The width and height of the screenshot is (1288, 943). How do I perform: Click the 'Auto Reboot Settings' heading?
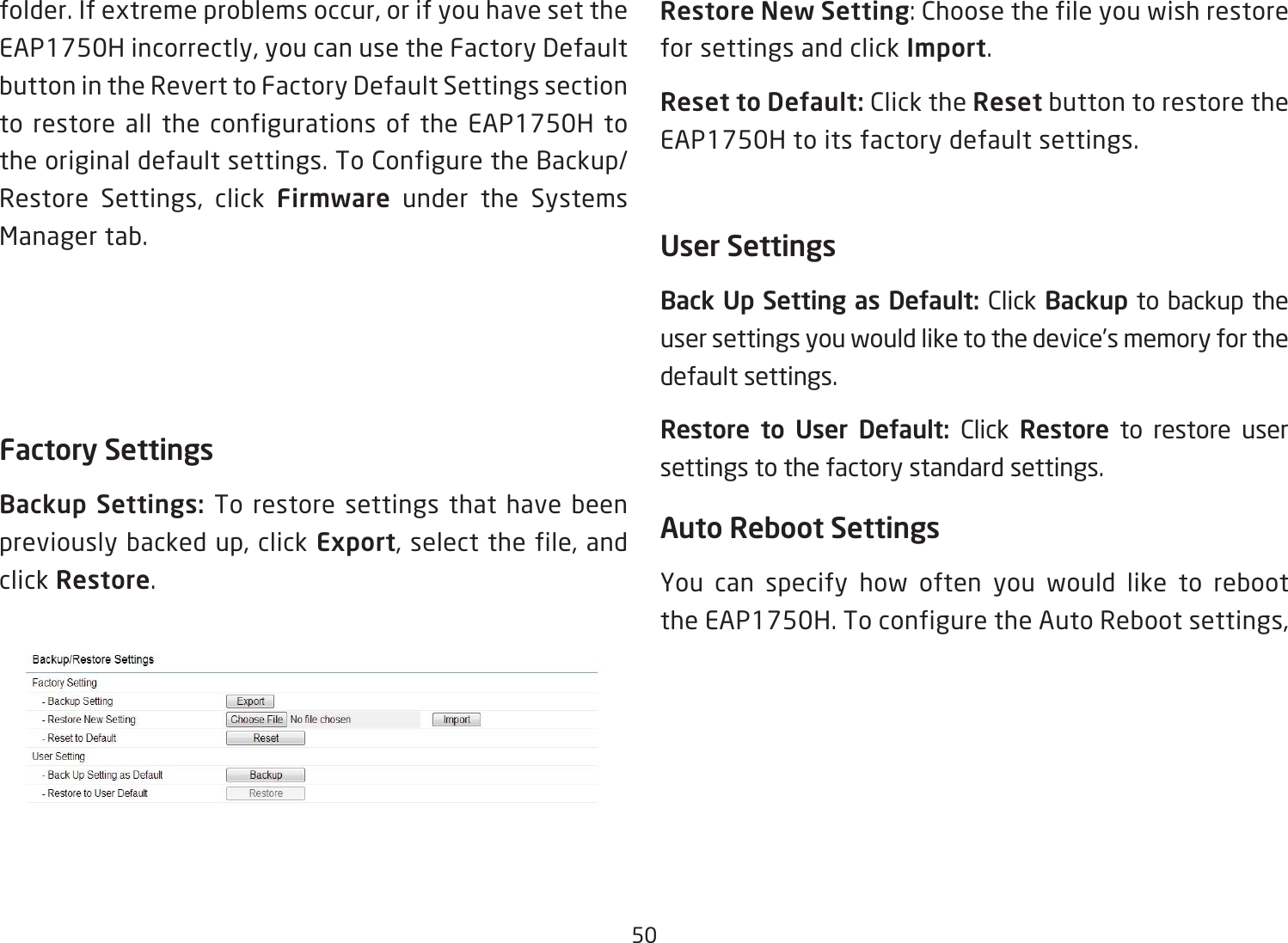click(x=800, y=528)
